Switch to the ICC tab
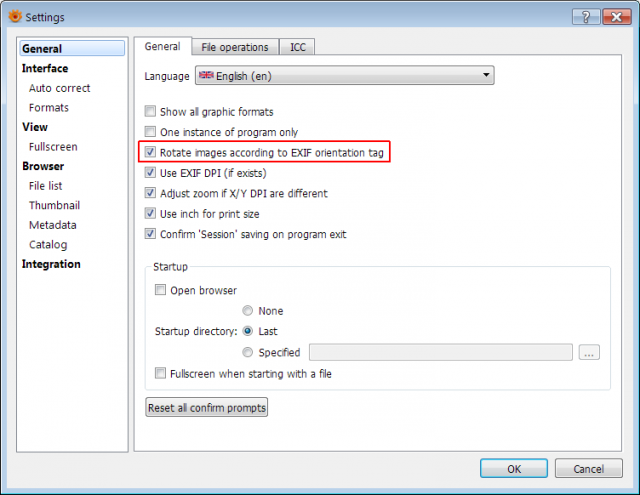The image size is (640, 495). click(x=298, y=47)
